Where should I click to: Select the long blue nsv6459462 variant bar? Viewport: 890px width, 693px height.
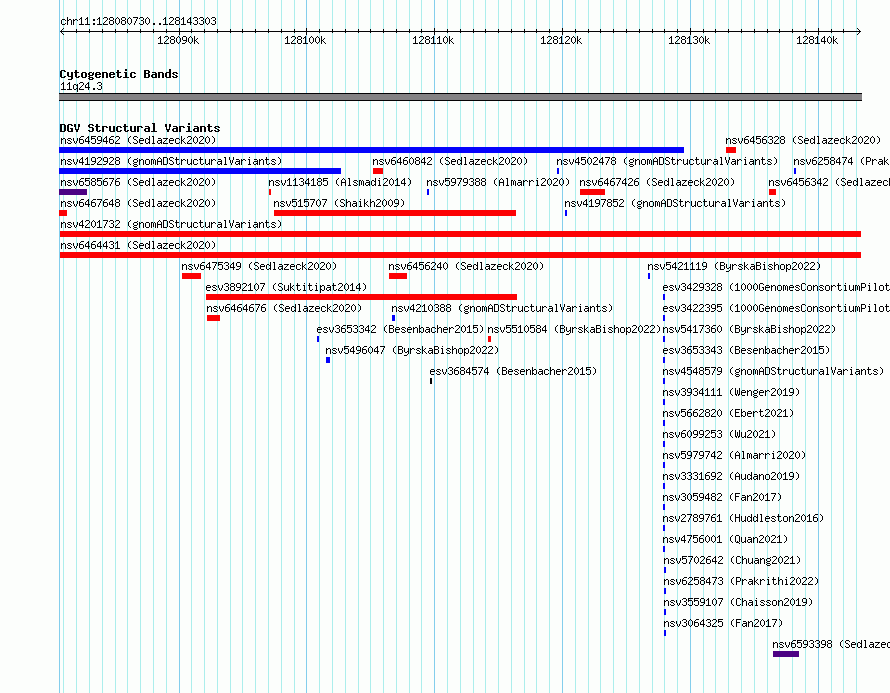[371, 150]
